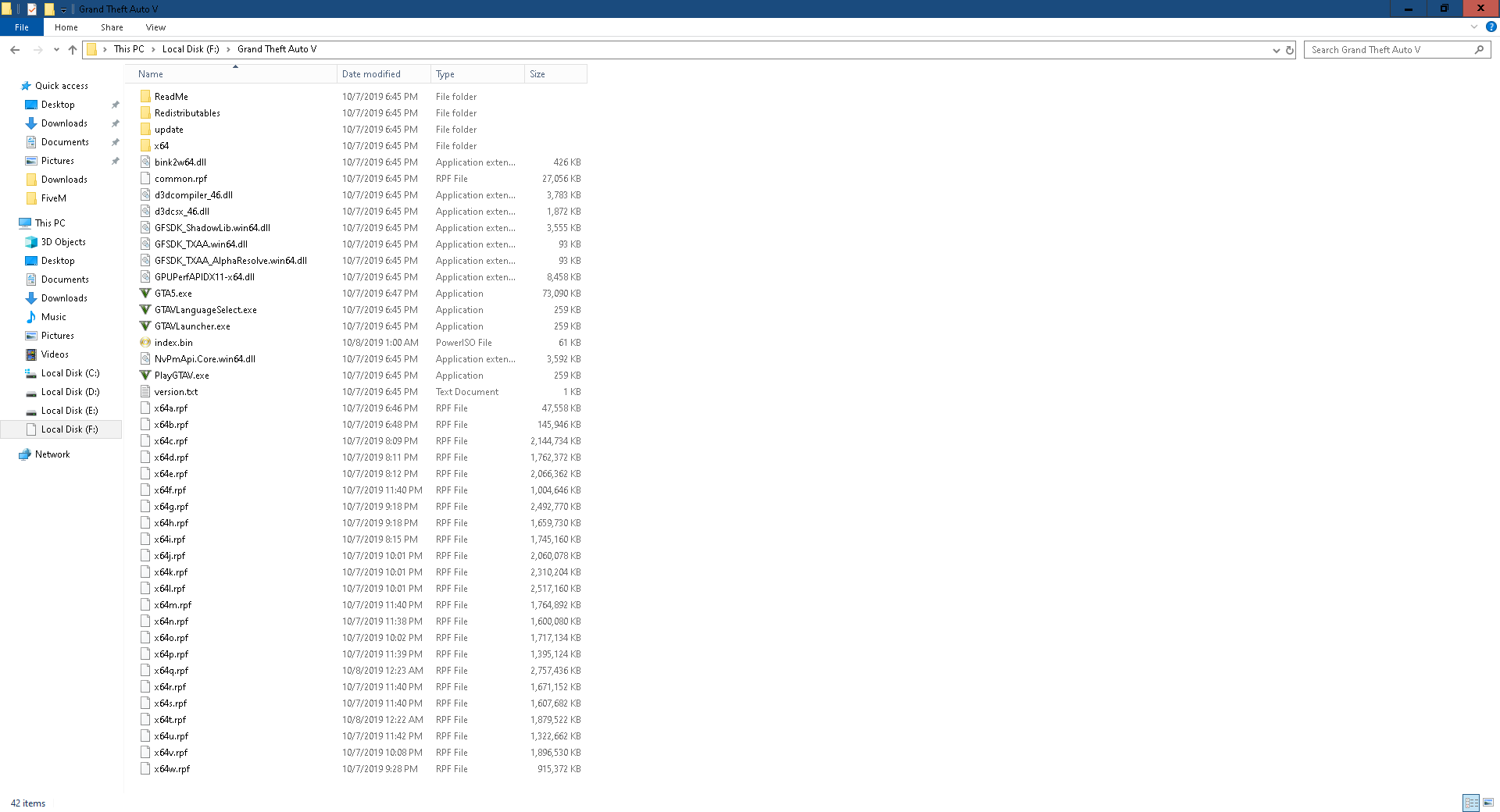1500x812 pixels.
Task: Select the GTAVLauncher.exe icon
Action: [x=145, y=326]
